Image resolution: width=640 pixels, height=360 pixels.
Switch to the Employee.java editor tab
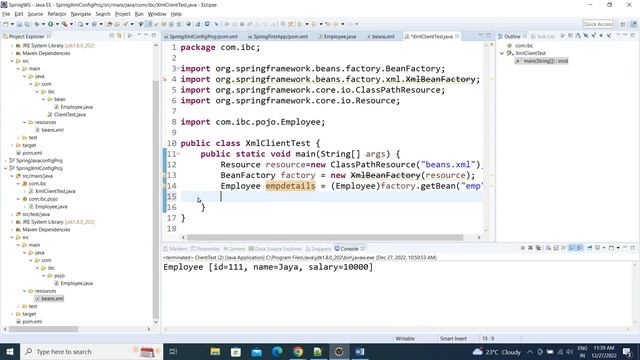click(x=337, y=36)
